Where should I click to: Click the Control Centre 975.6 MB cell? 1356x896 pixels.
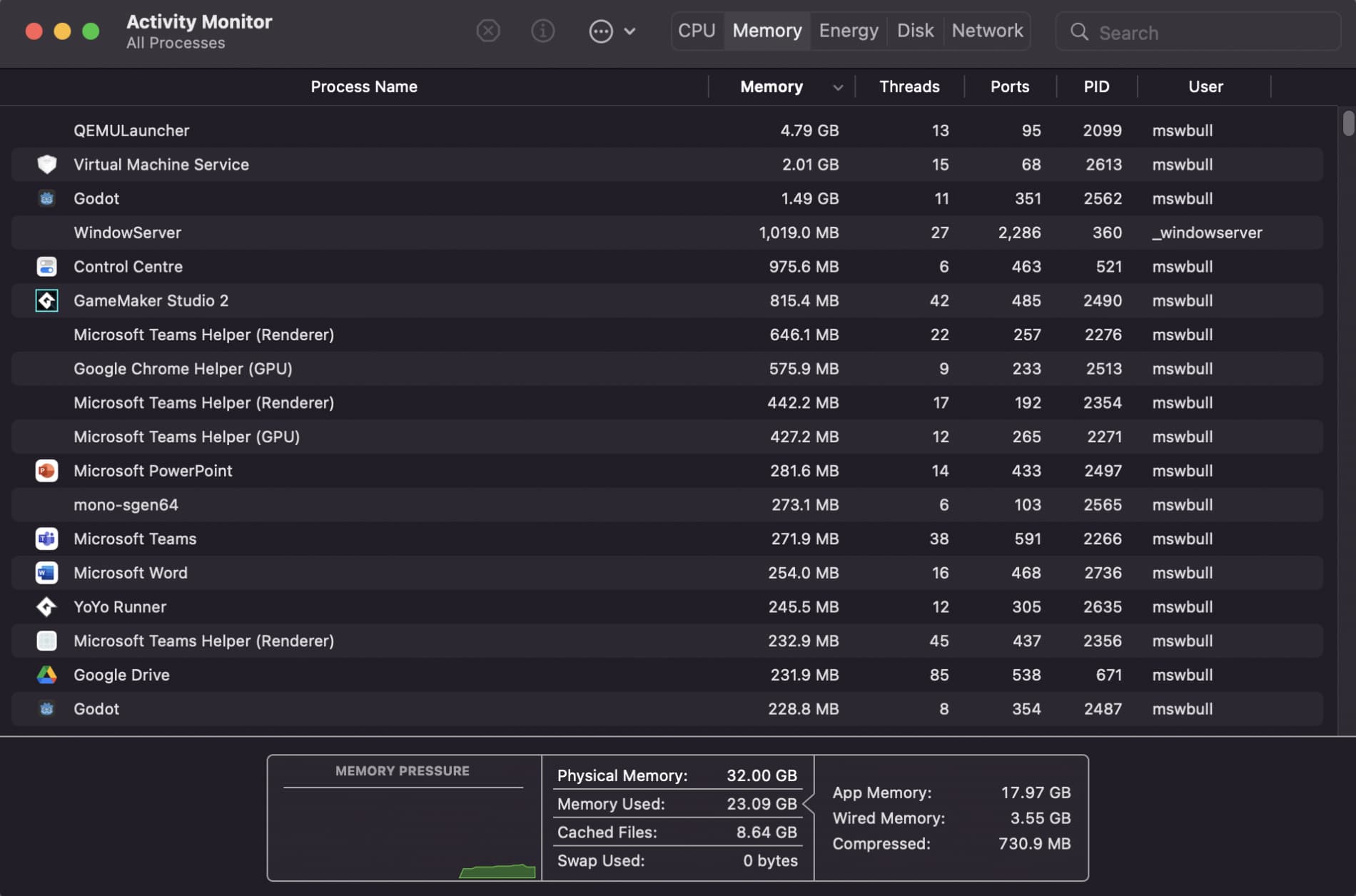(x=804, y=267)
